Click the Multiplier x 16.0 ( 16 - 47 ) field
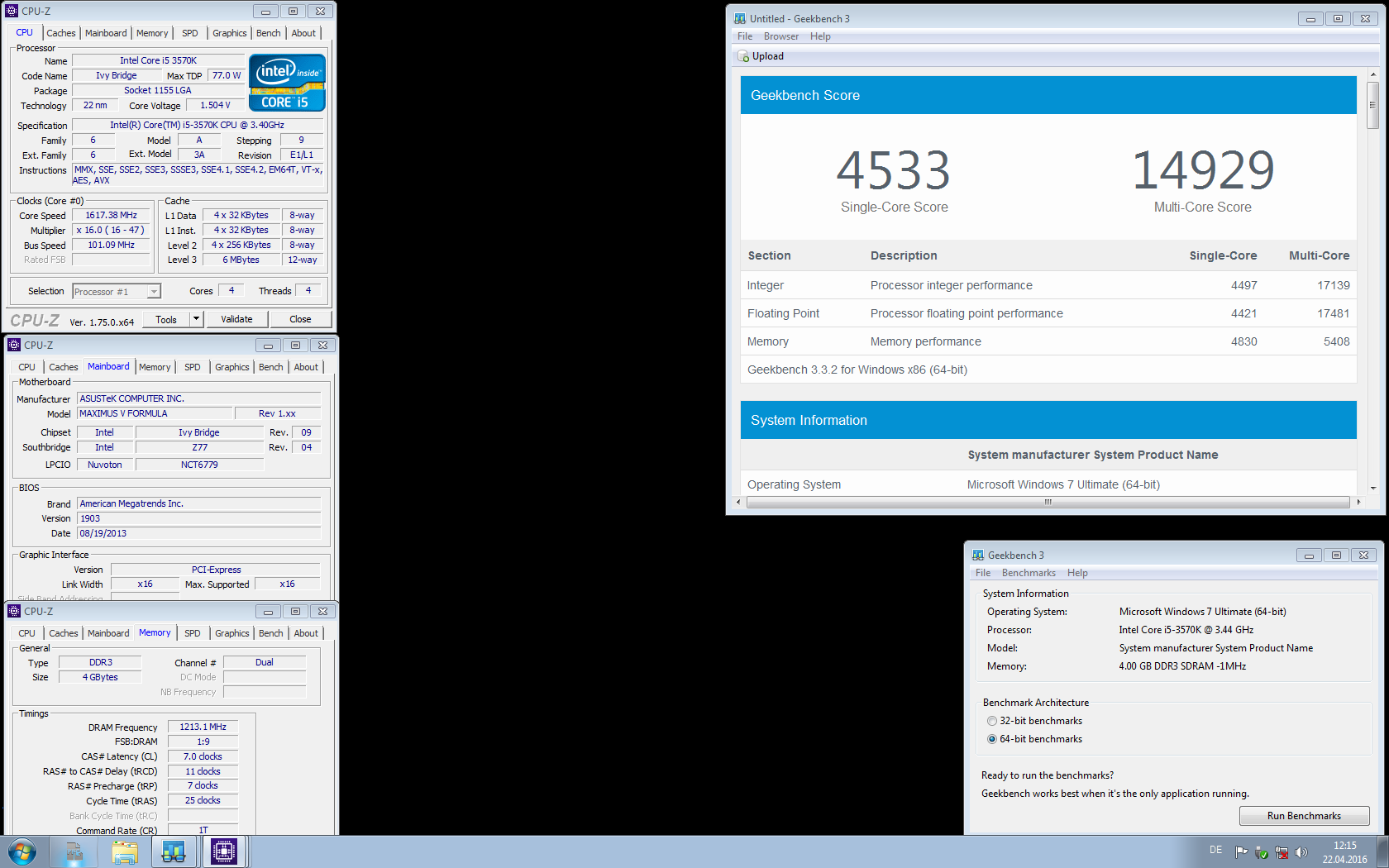 [111, 230]
